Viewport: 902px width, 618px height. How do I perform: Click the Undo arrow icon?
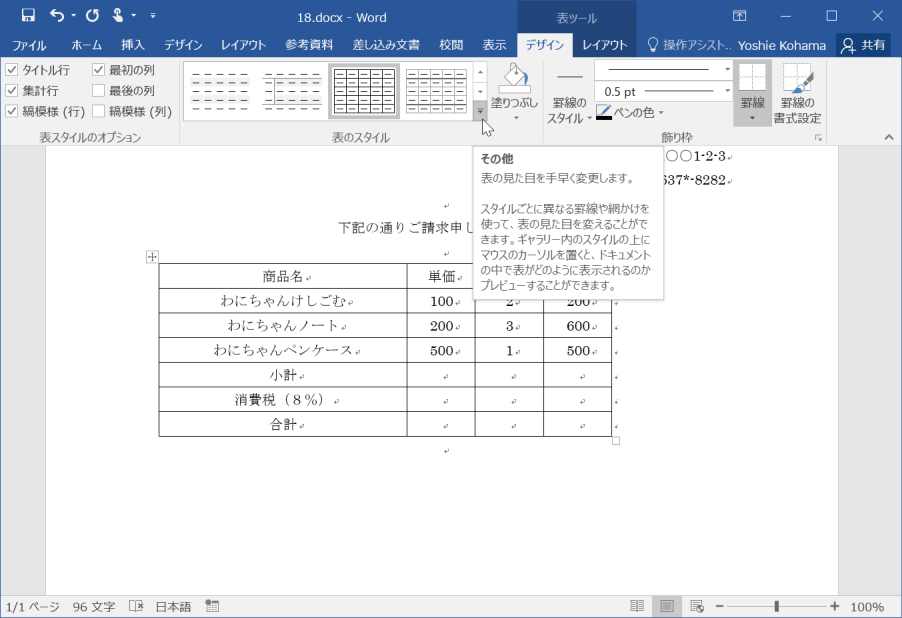tap(59, 16)
